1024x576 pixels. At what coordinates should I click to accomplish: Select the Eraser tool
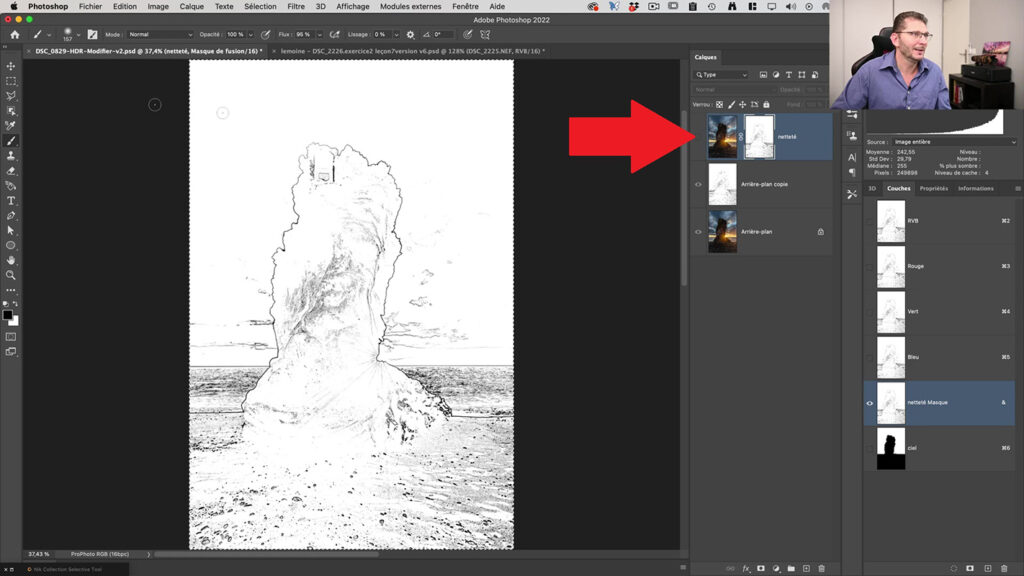pos(12,168)
